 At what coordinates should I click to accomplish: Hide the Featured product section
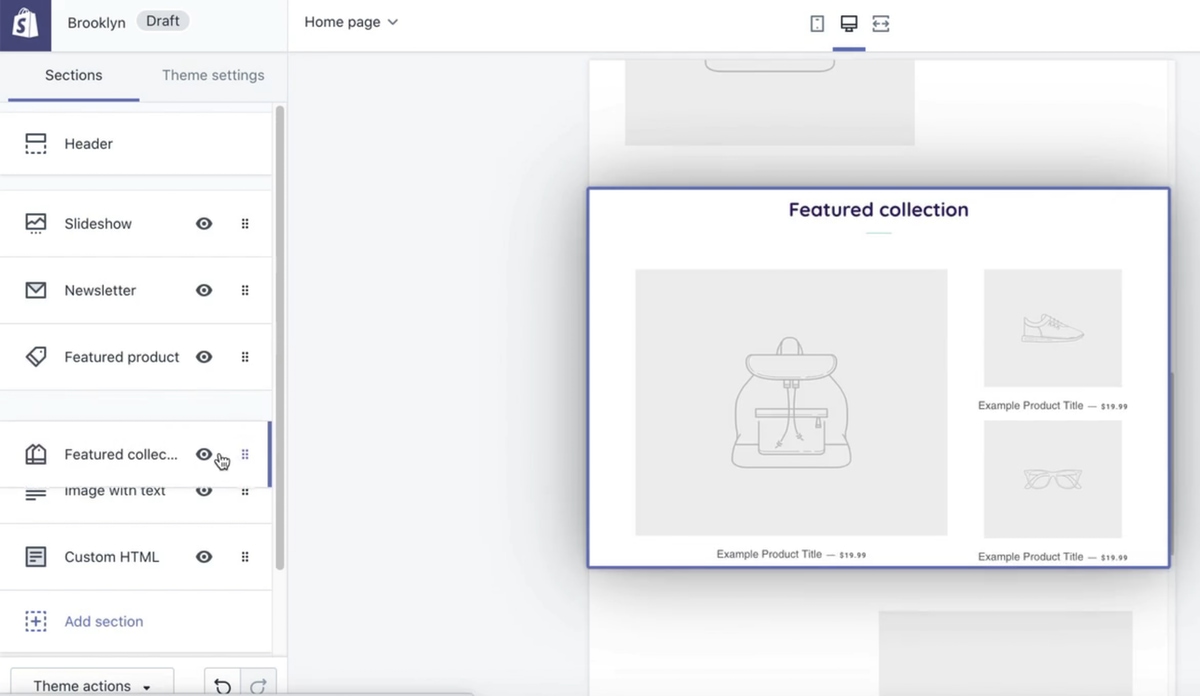[204, 357]
